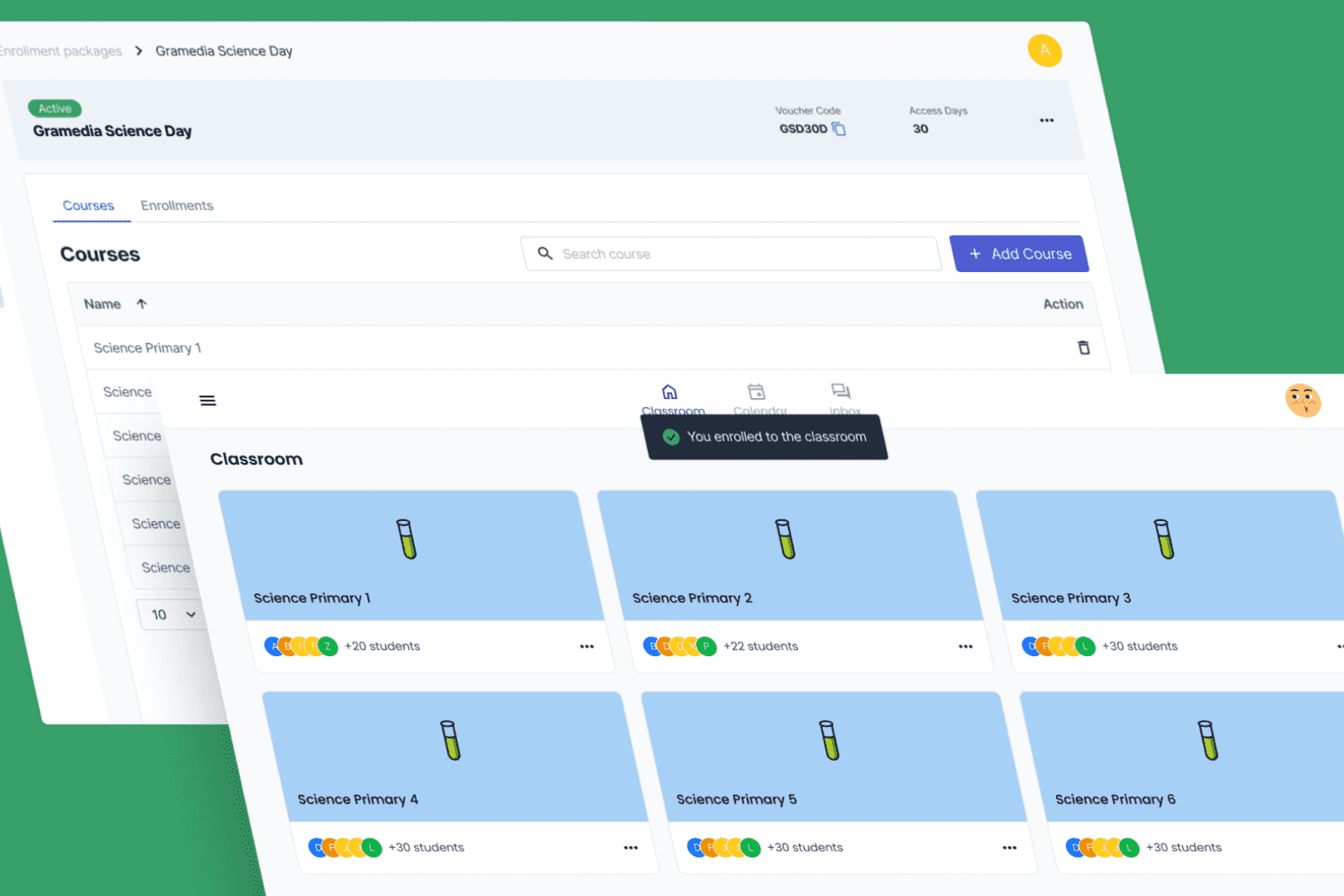Click +30 students on Science Primary 6
The width and height of the screenshot is (1344, 896).
coord(1184,847)
